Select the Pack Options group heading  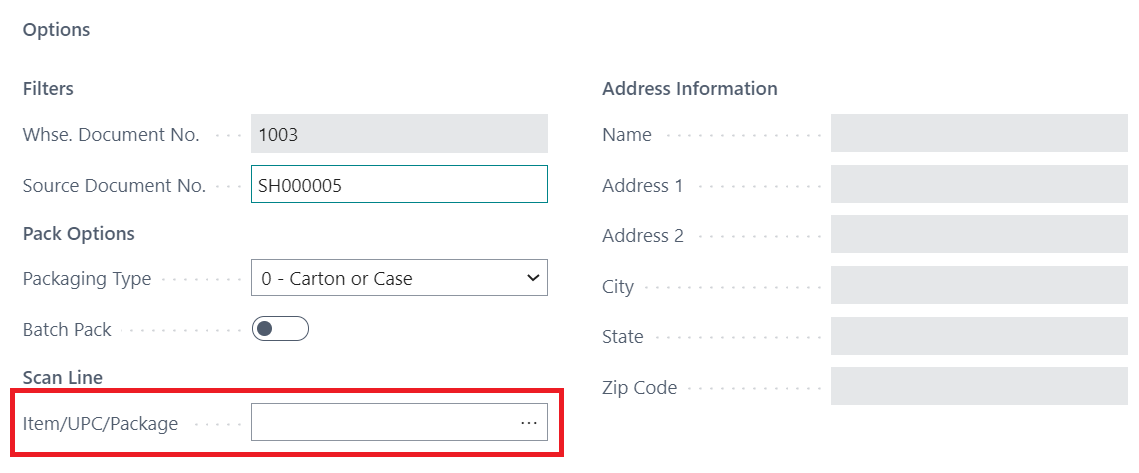(79, 234)
